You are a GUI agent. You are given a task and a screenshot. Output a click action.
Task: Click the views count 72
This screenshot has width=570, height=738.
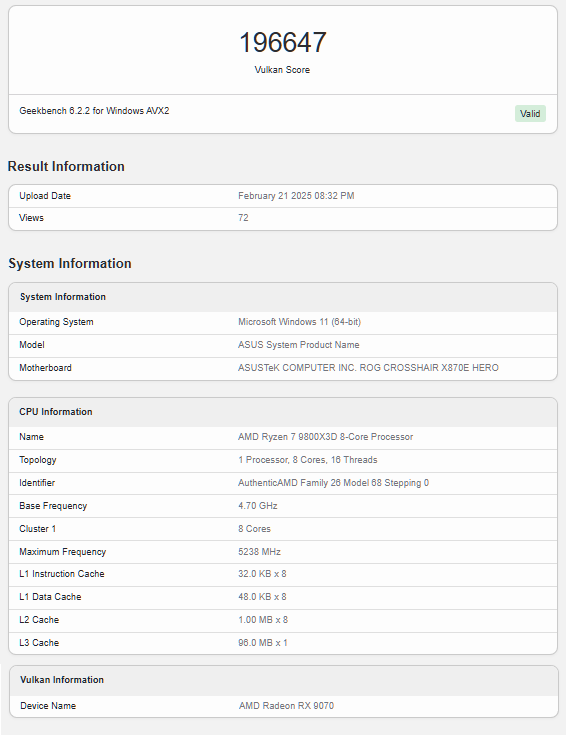click(x=243, y=217)
